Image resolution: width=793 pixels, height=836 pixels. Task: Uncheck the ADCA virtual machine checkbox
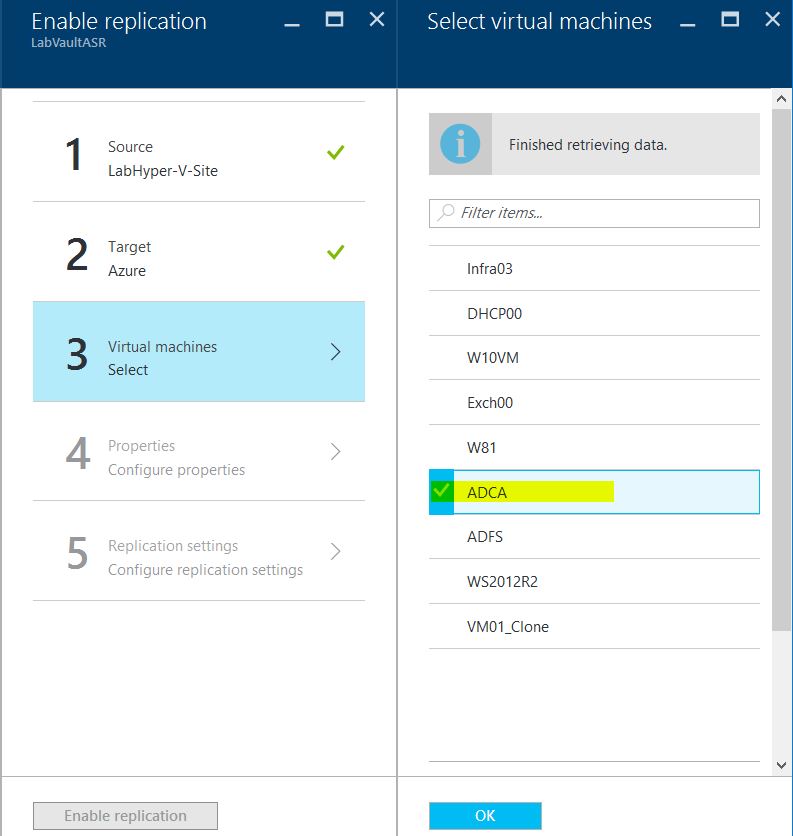(x=441, y=492)
